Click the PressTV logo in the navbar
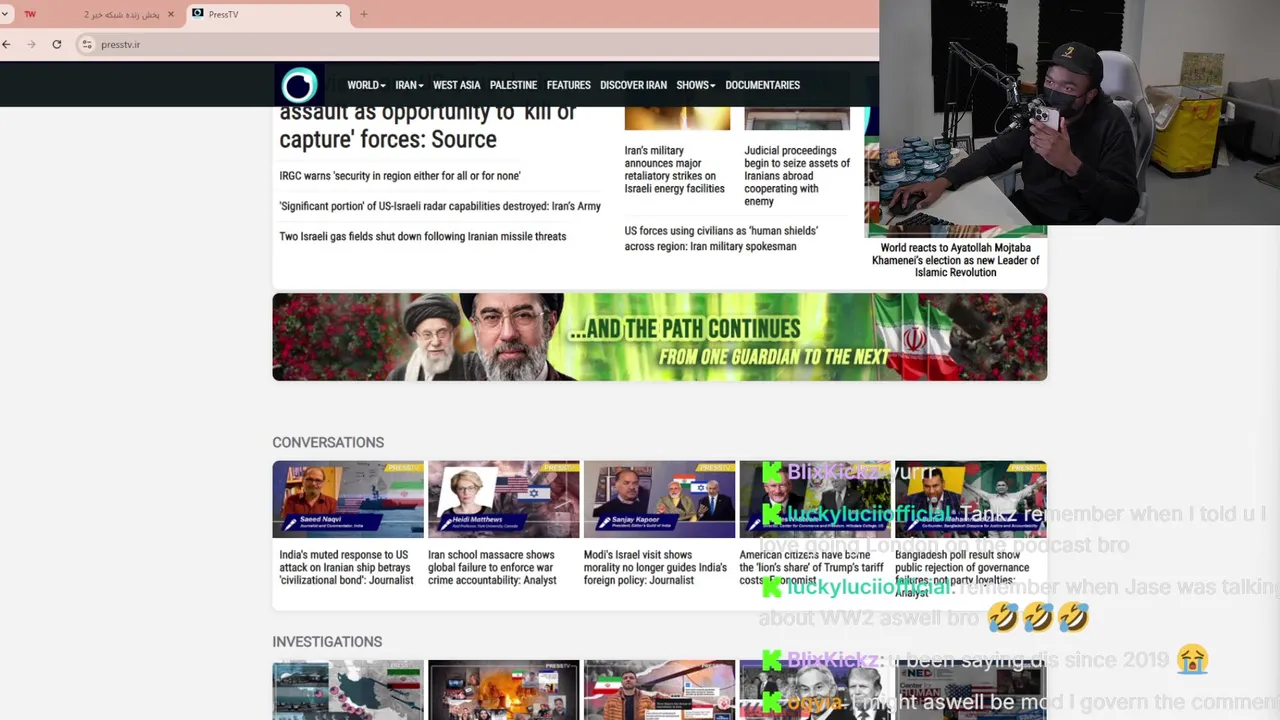Screen dimensions: 1280x720 click(299, 85)
